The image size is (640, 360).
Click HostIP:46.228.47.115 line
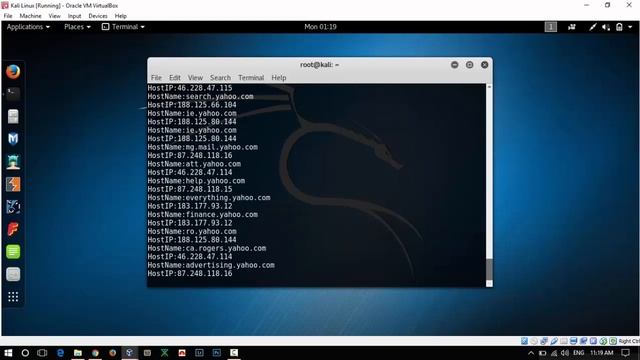190,88
